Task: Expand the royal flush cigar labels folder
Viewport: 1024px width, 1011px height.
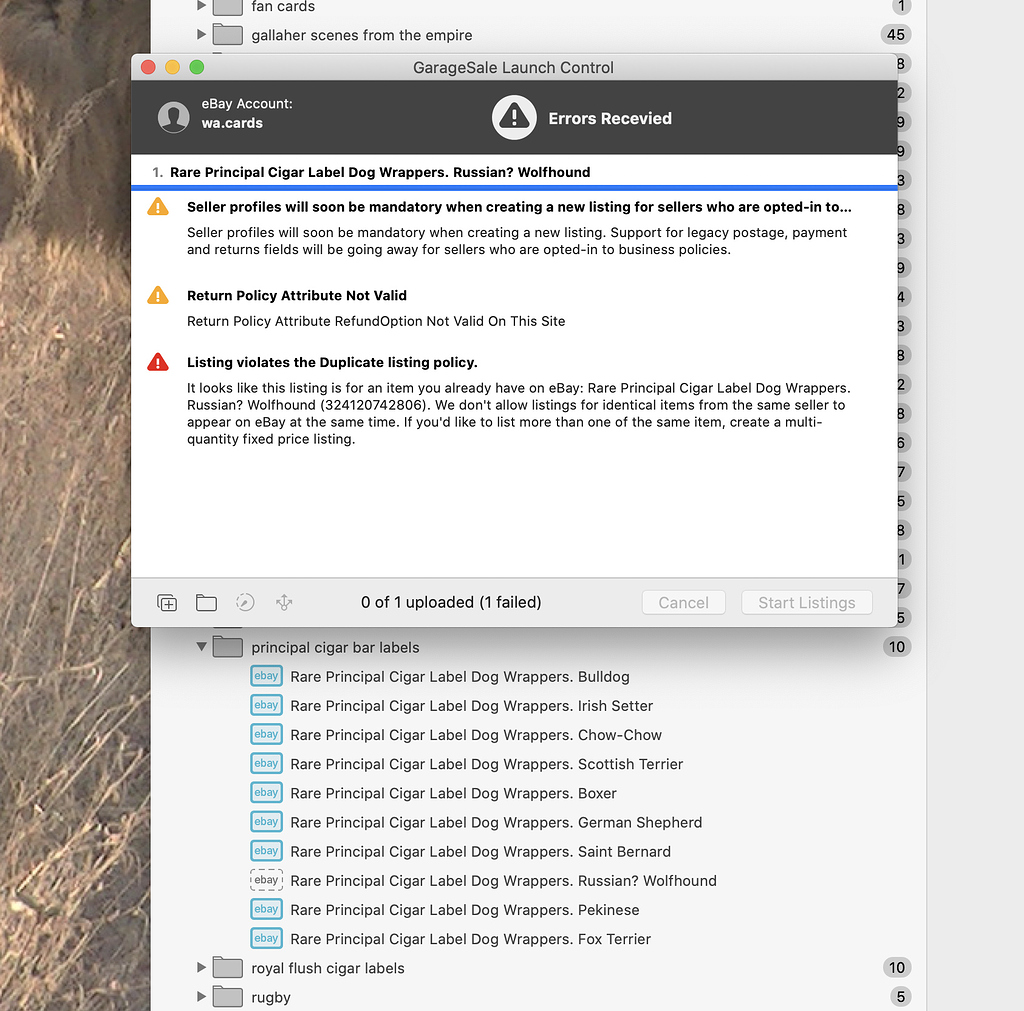Action: (201, 967)
